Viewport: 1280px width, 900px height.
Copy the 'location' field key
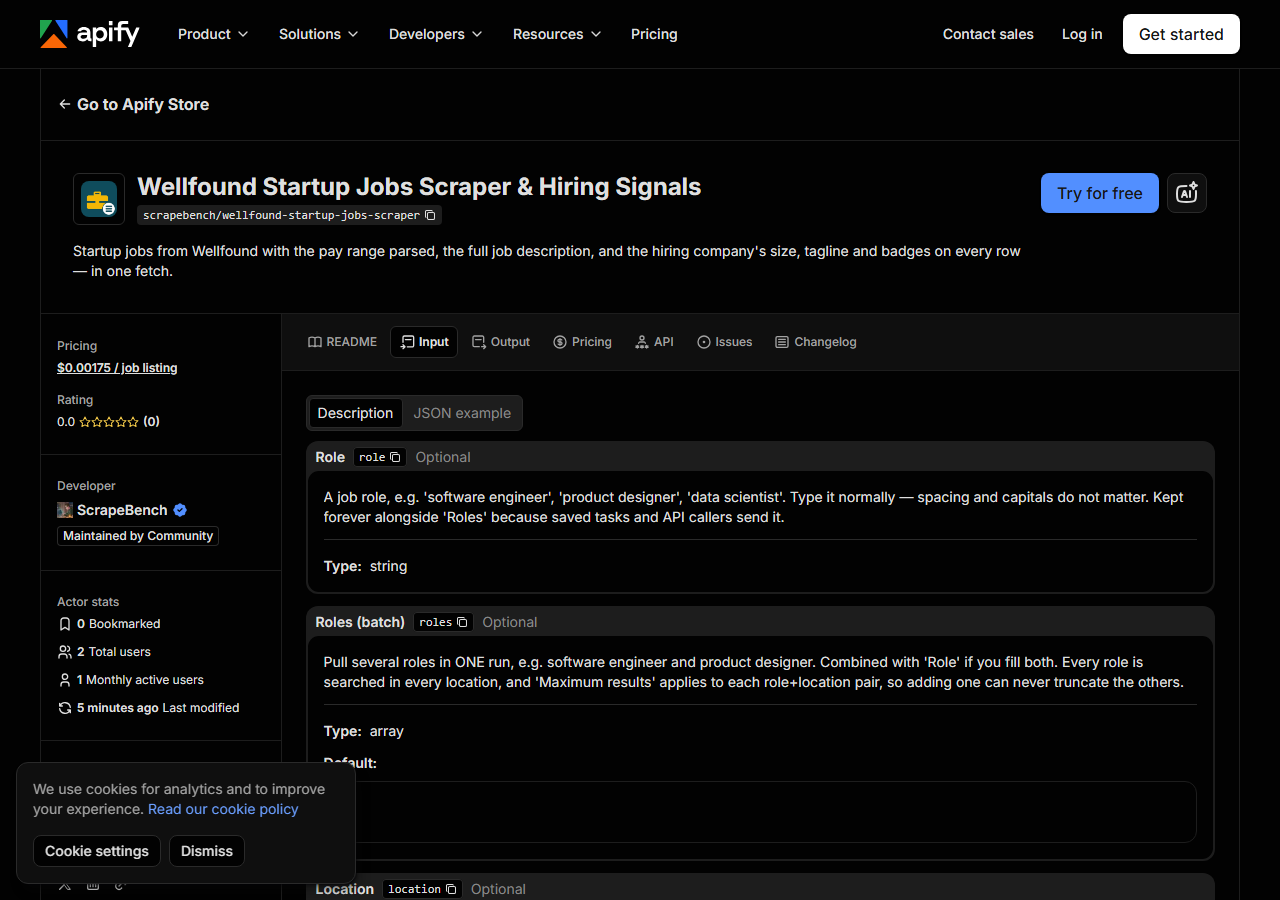[451, 889]
